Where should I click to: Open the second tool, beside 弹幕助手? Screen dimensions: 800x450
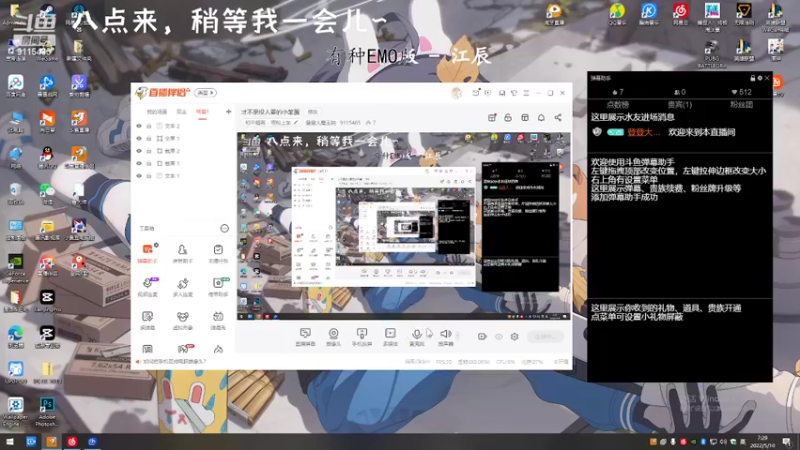click(182, 253)
